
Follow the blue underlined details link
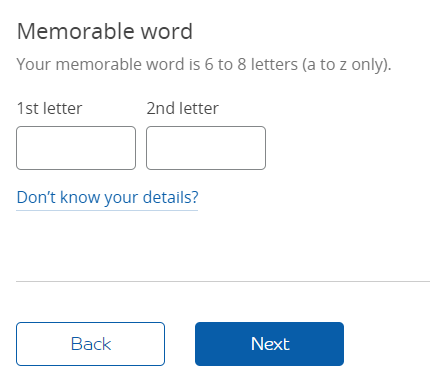107,198
